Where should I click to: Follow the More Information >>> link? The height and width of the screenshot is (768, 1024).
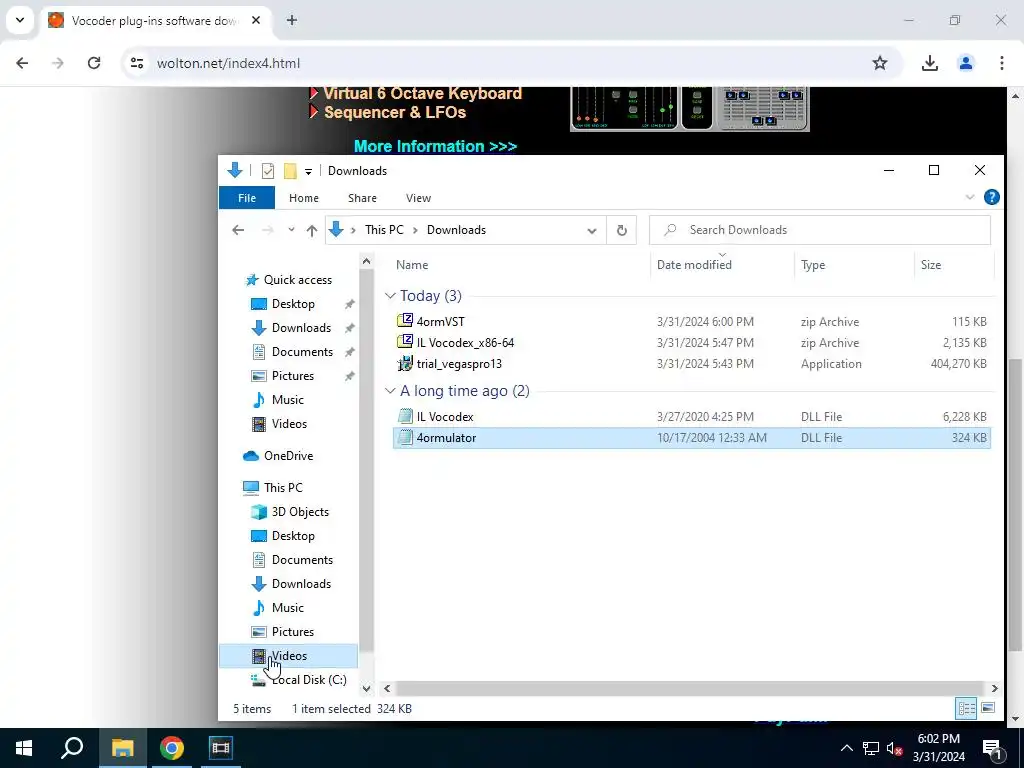click(x=435, y=146)
